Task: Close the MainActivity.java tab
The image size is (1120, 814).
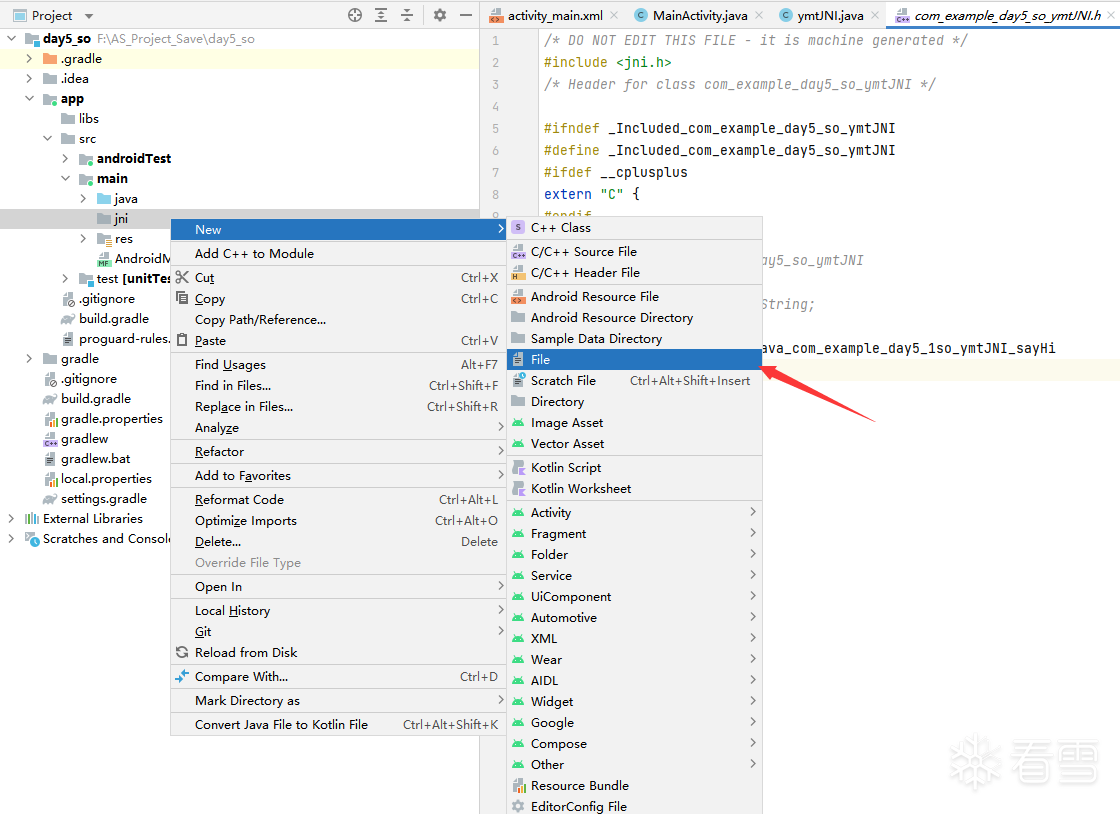Action: click(759, 15)
